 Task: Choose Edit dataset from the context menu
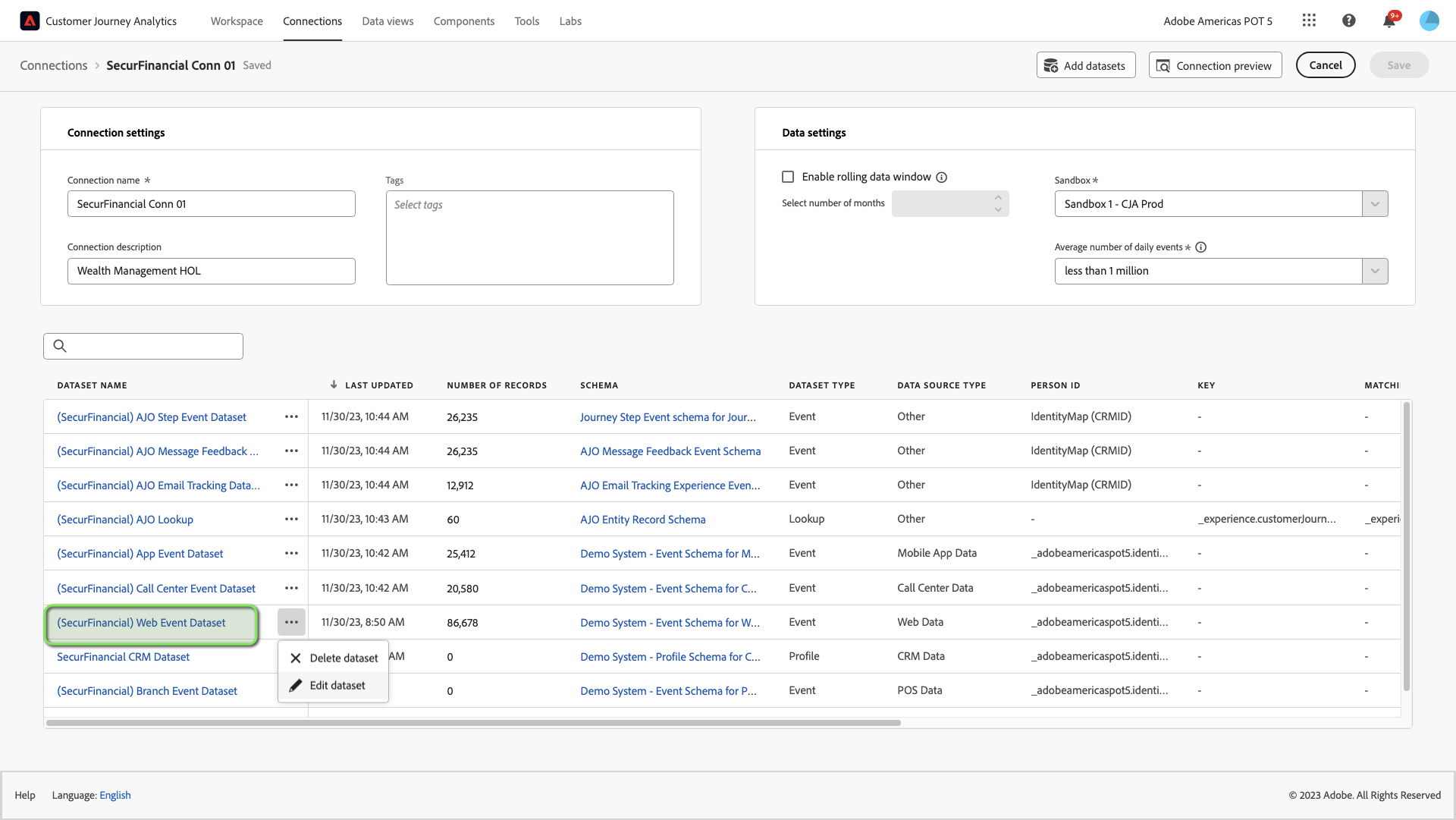point(334,686)
